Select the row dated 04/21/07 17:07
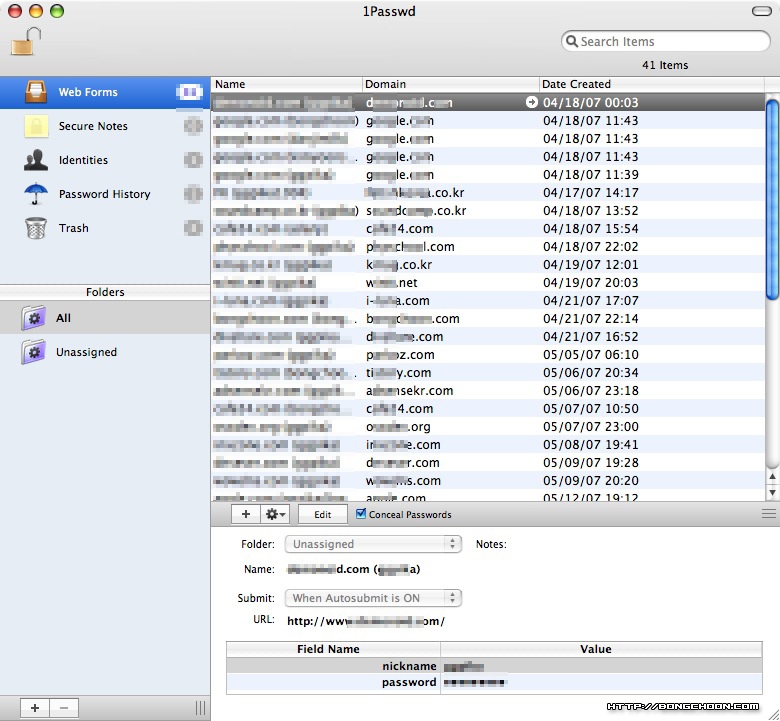The height and width of the screenshot is (721, 780). (x=488, y=301)
